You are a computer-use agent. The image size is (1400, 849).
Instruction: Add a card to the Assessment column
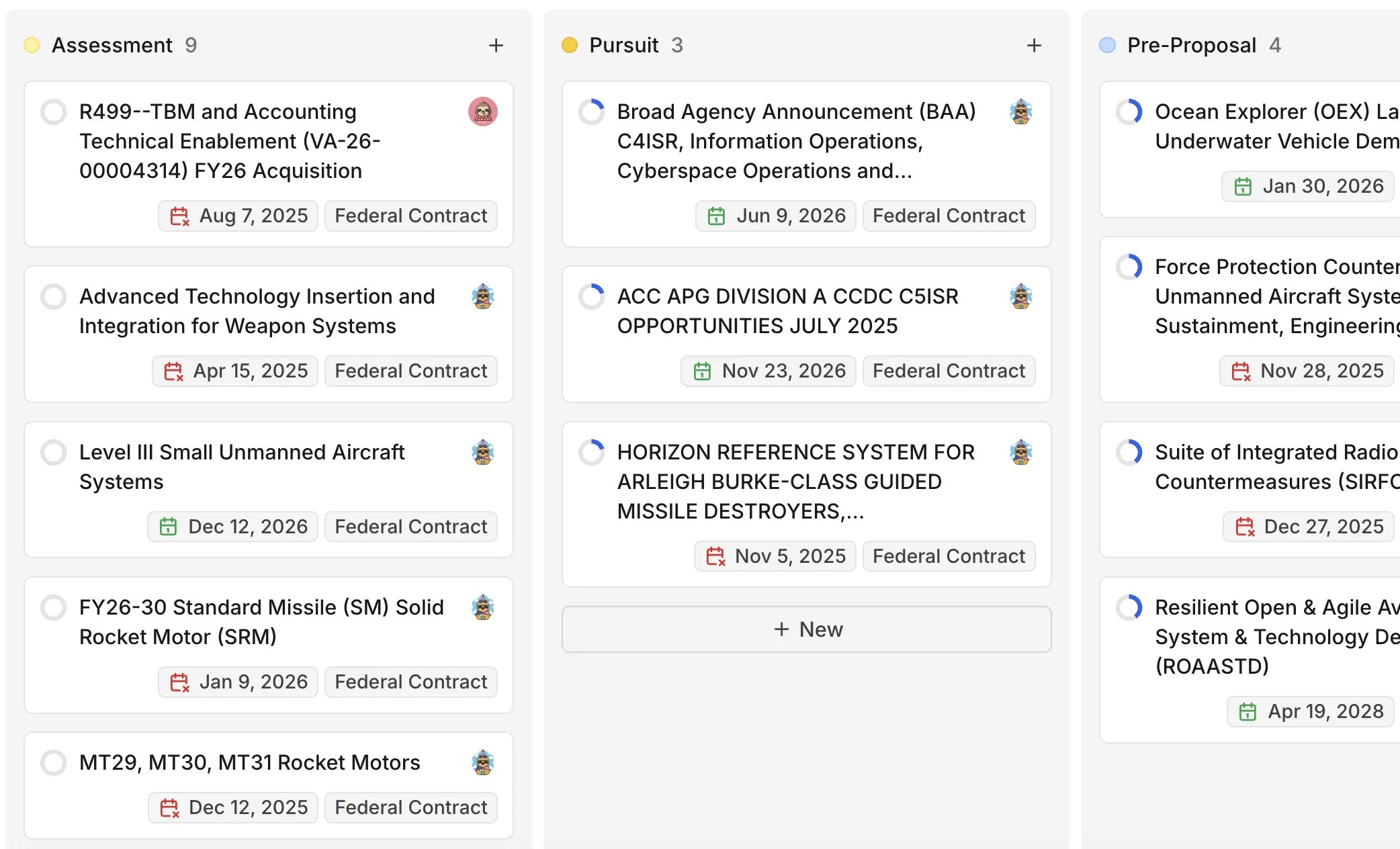(x=496, y=45)
